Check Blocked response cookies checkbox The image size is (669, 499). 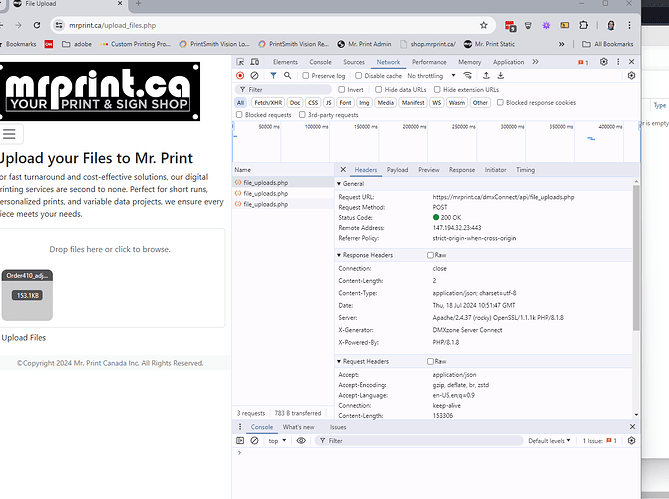(x=500, y=102)
